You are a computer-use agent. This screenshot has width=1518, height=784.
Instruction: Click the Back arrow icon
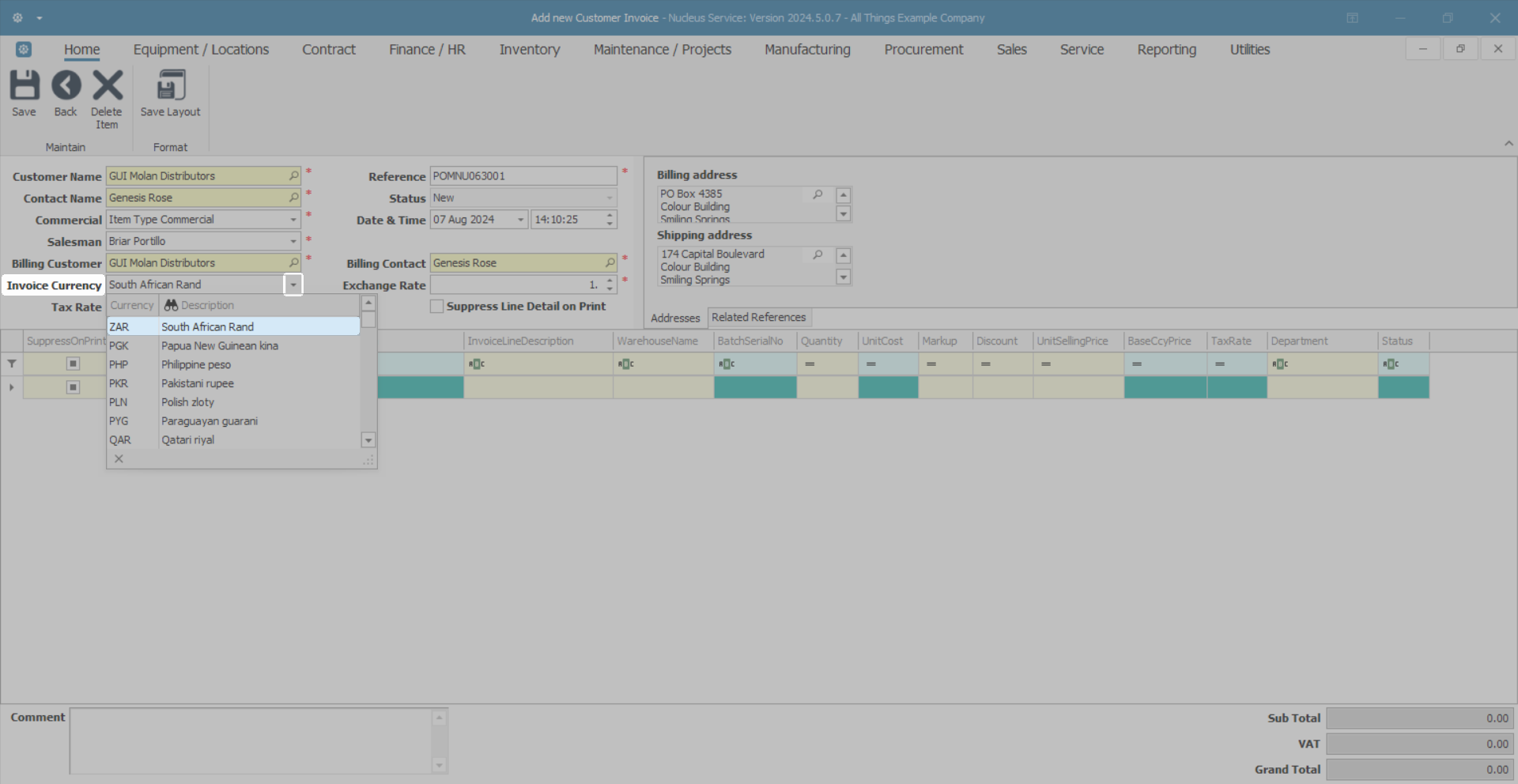tap(66, 85)
